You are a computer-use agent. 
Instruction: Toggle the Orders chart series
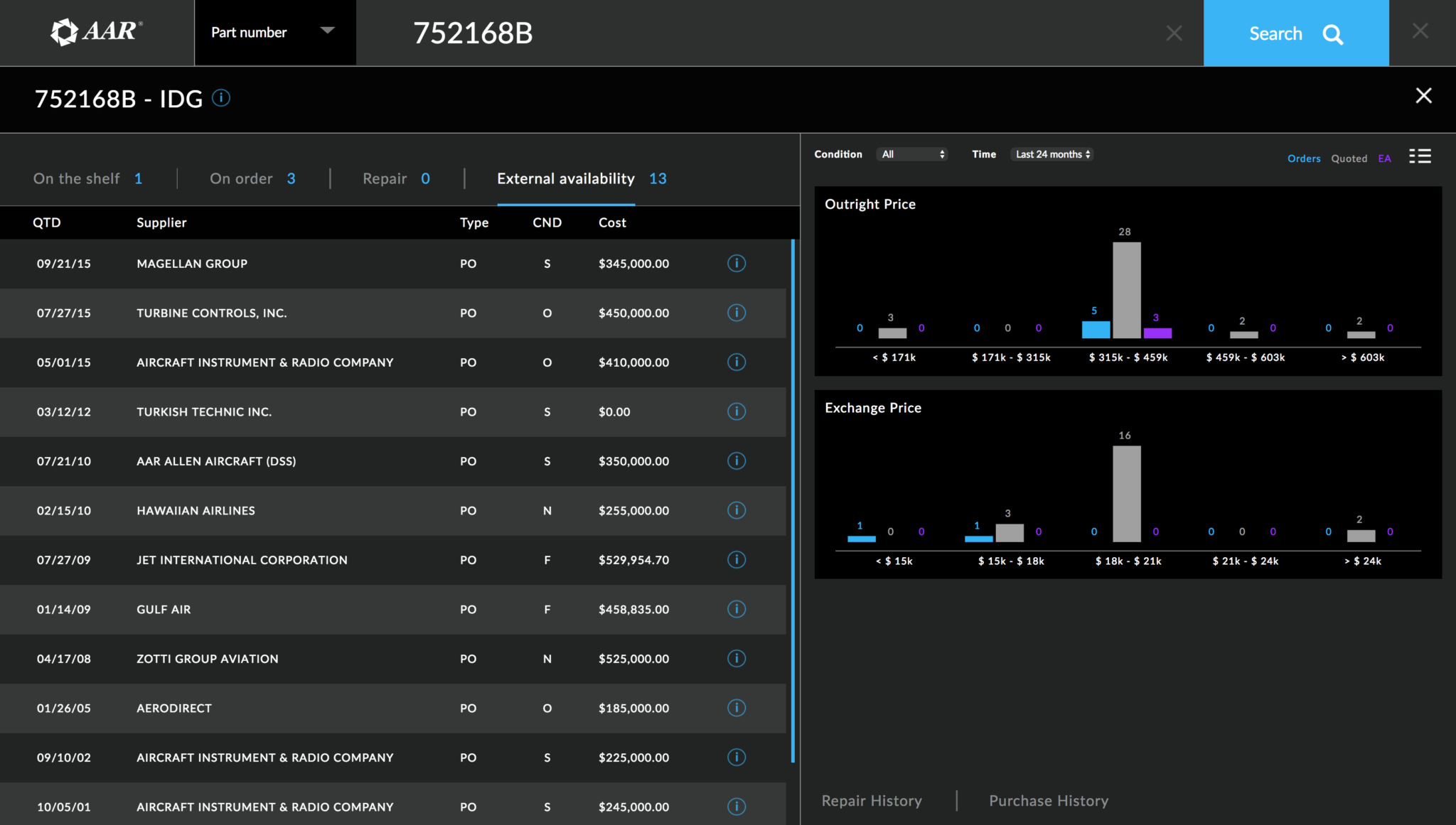point(1304,158)
